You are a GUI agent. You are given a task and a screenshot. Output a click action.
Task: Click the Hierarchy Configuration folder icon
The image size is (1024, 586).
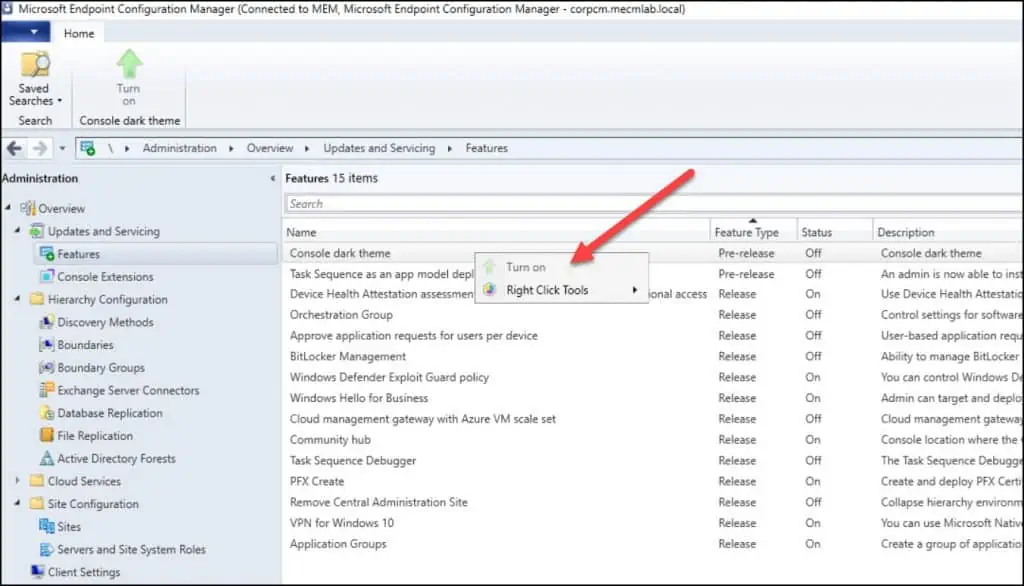(x=37, y=299)
